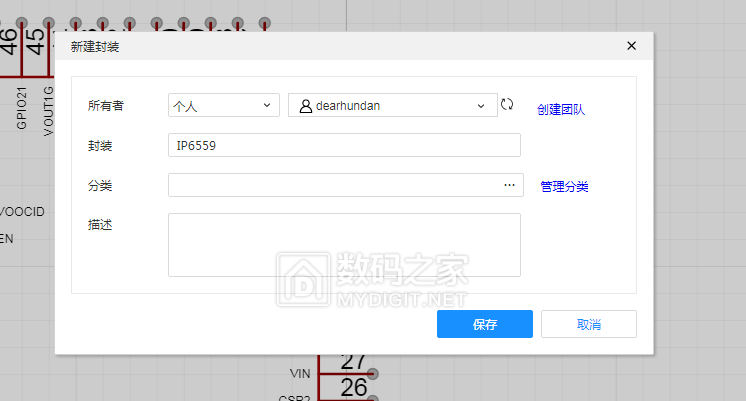Open category picker ellipsis button

(x=509, y=185)
